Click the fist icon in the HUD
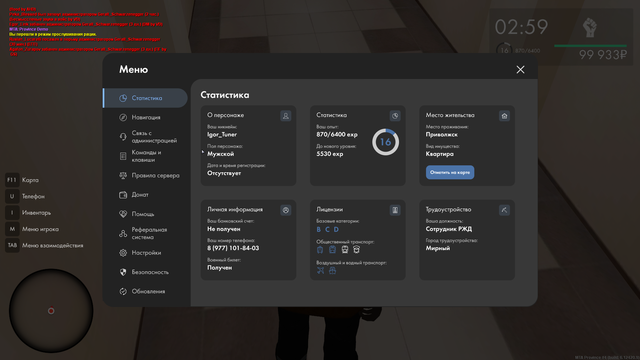Screen dimensions: 640x360 click(589, 27)
